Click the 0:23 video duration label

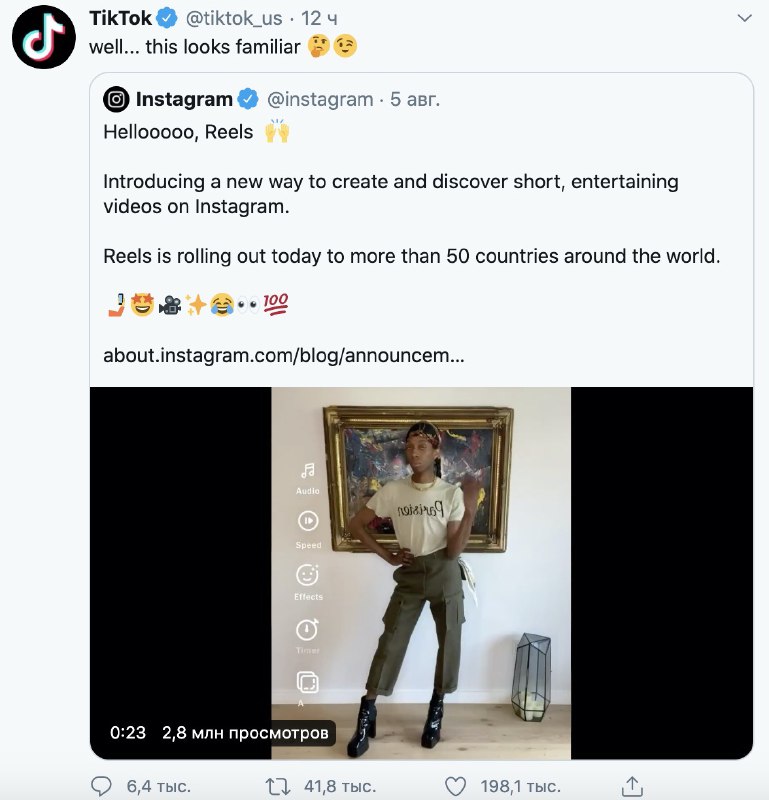128,733
